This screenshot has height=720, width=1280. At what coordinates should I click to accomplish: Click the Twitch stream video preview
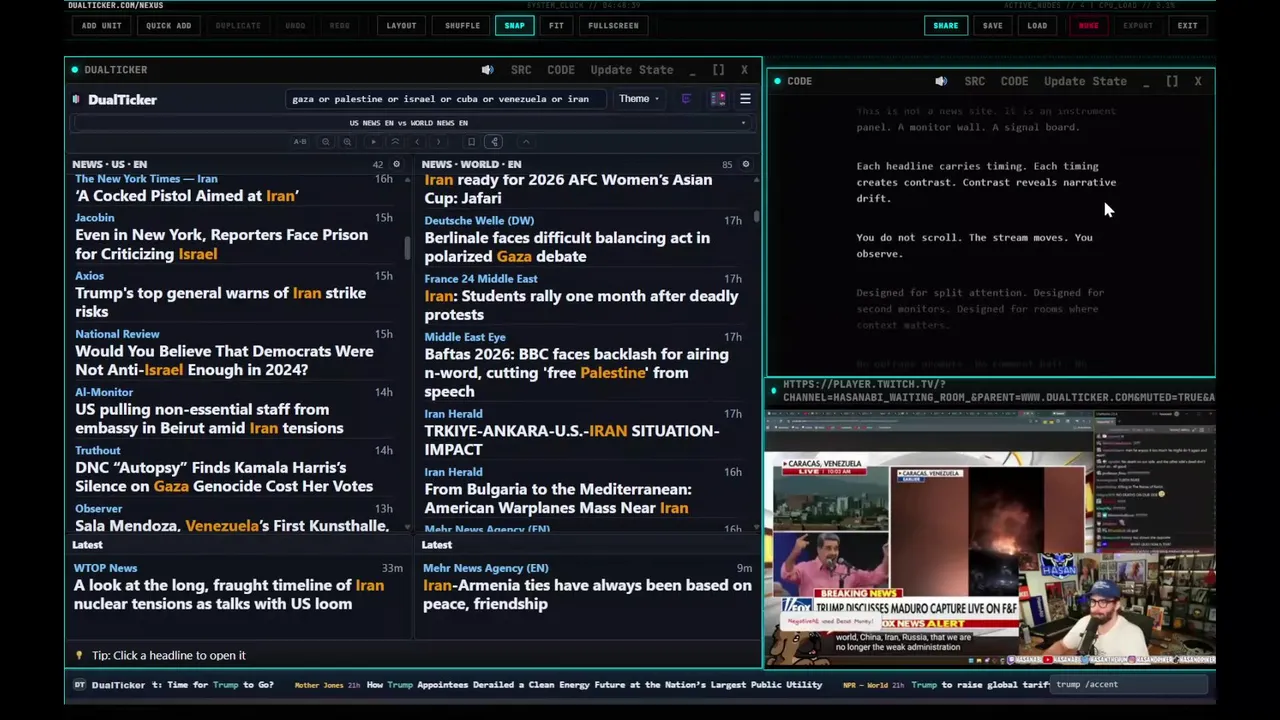(990, 535)
